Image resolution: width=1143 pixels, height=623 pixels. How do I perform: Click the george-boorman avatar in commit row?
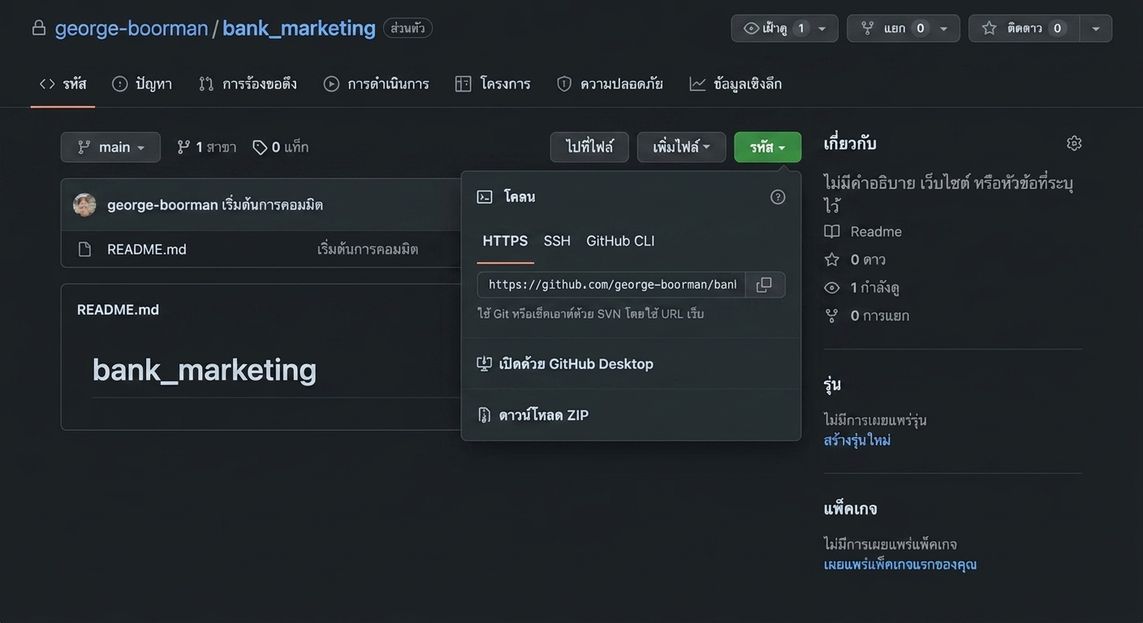tap(85, 205)
